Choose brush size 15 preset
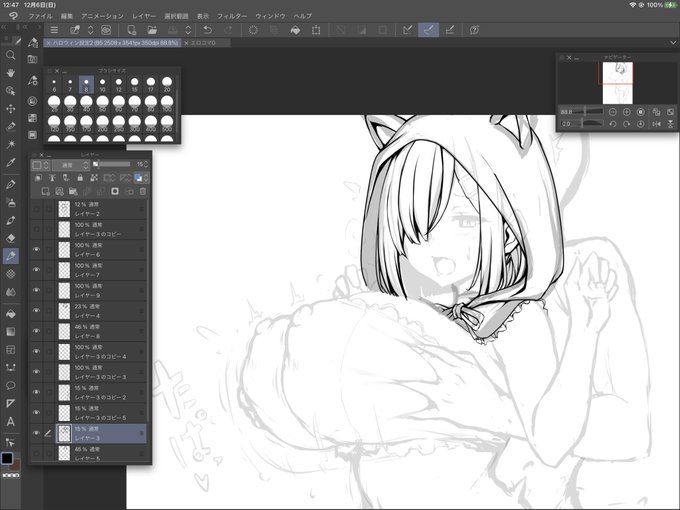Viewport: 680px width, 510px height. point(134,85)
